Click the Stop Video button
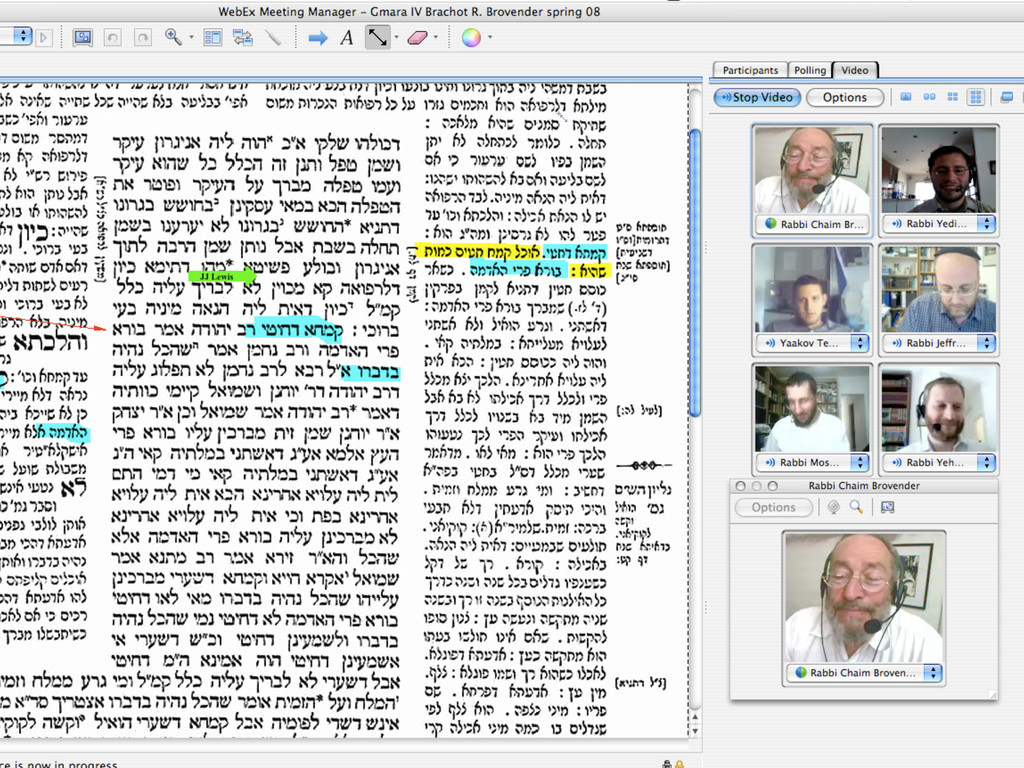Image resolution: width=1024 pixels, height=768 pixels. tap(756, 97)
